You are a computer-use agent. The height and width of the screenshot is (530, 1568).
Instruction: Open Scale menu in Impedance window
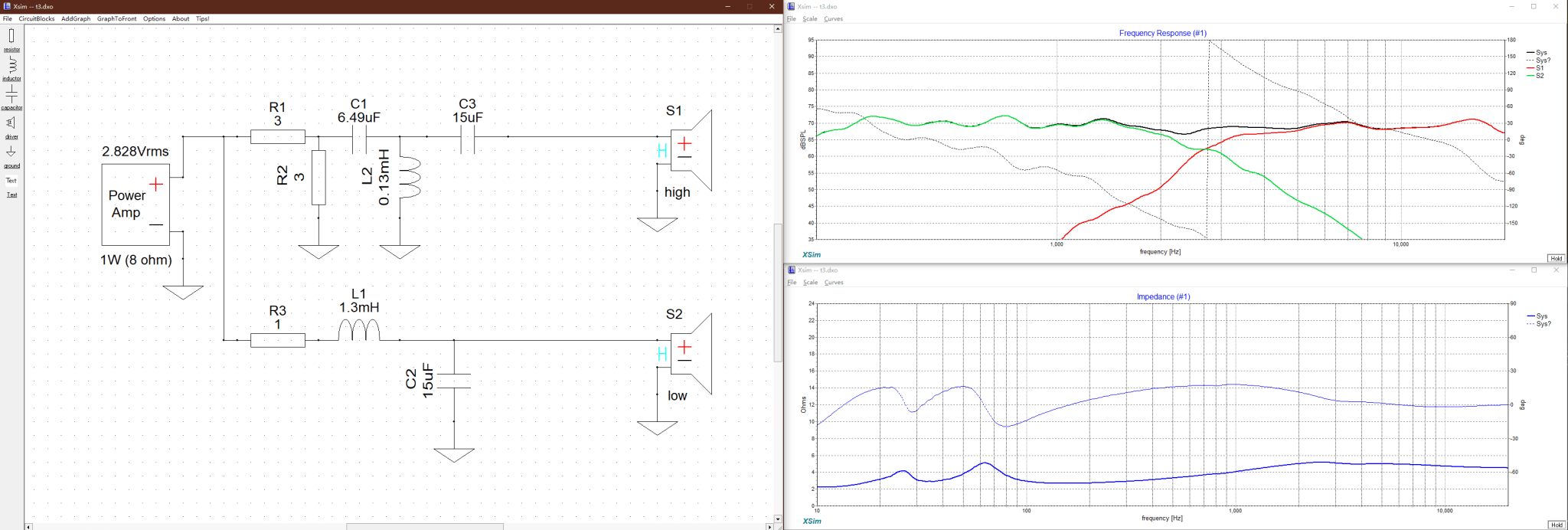(810, 283)
